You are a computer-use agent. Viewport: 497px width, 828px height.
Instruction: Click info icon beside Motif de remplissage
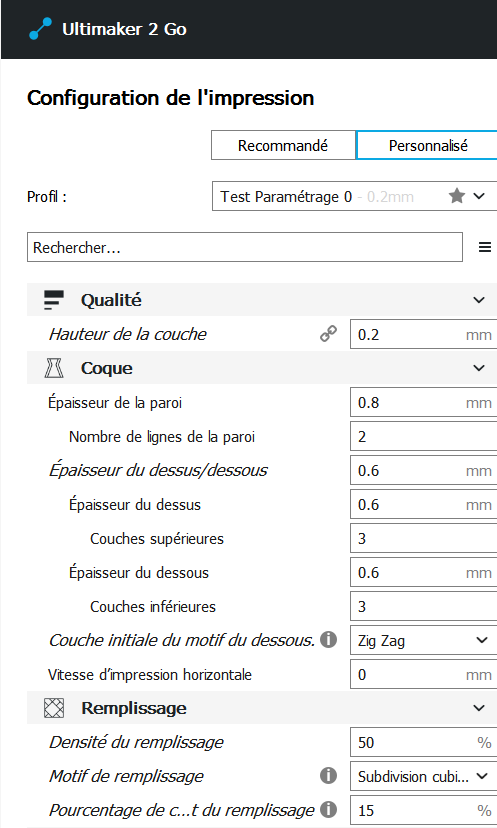(x=329, y=776)
